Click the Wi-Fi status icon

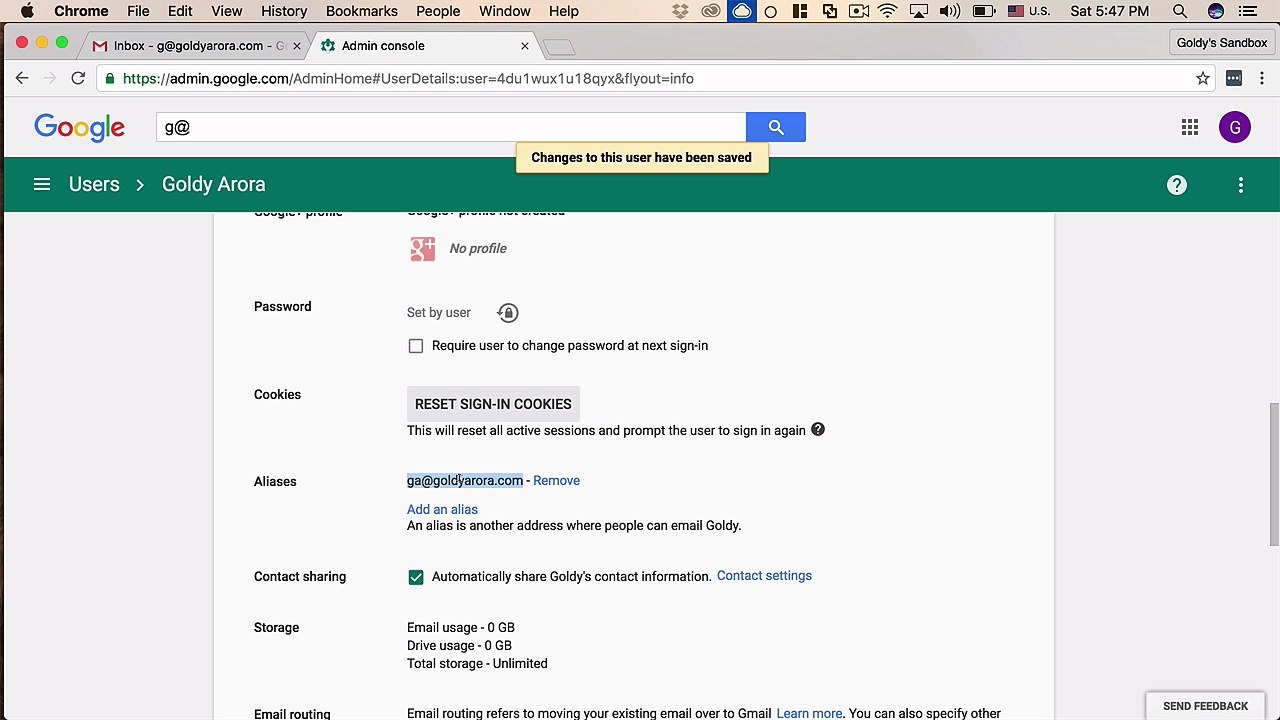[887, 11]
